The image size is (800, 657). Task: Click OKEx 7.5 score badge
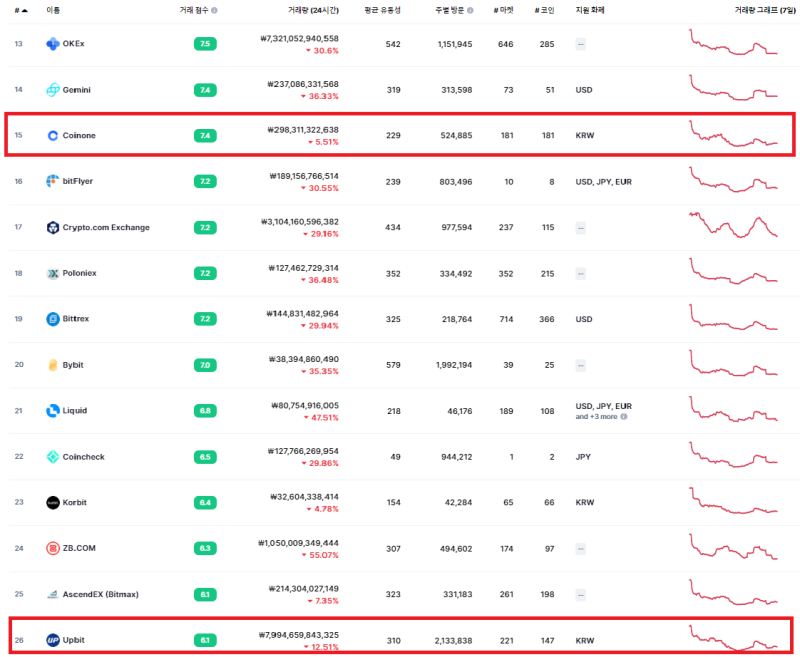tap(205, 44)
